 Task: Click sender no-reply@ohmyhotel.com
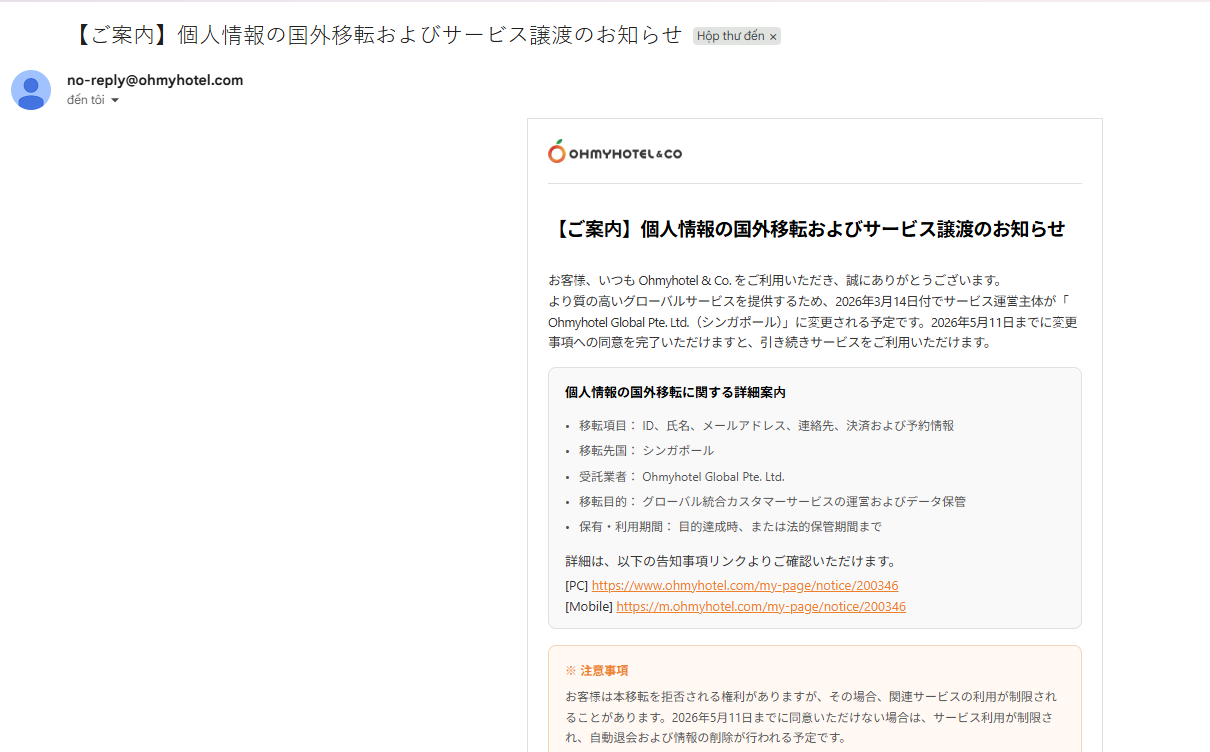[155, 80]
